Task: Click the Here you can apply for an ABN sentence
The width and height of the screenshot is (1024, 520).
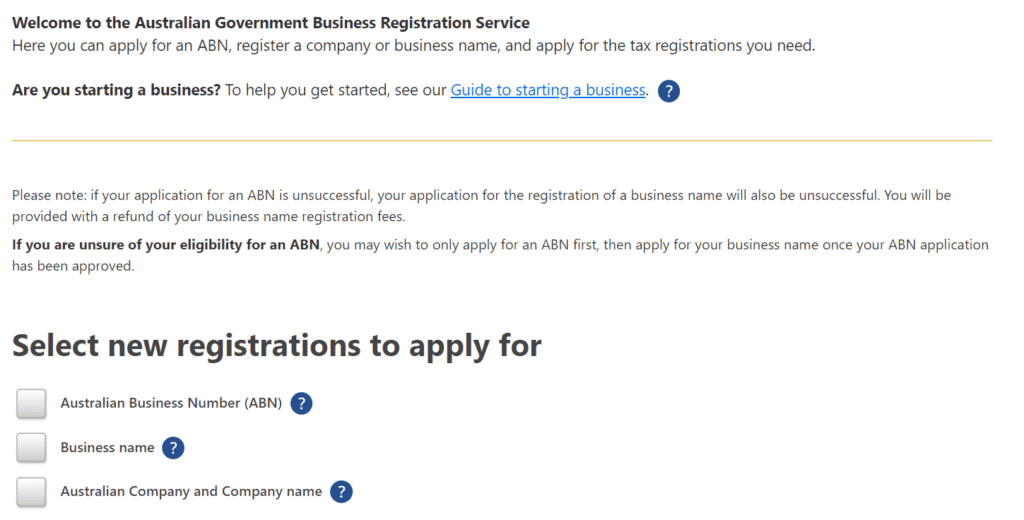Action: point(413,46)
